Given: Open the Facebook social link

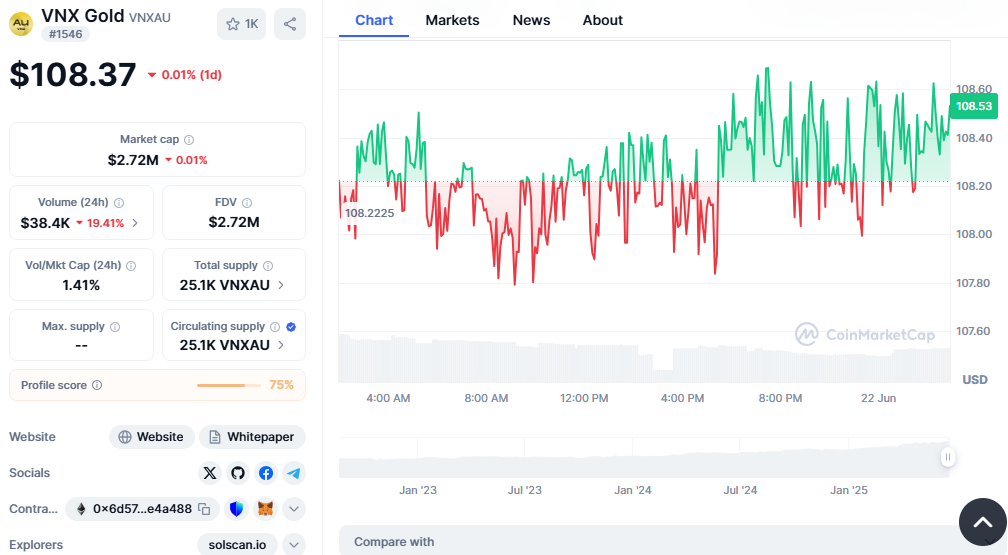Looking at the screenshot, I should pyautogui.click(x=266, y=473).
